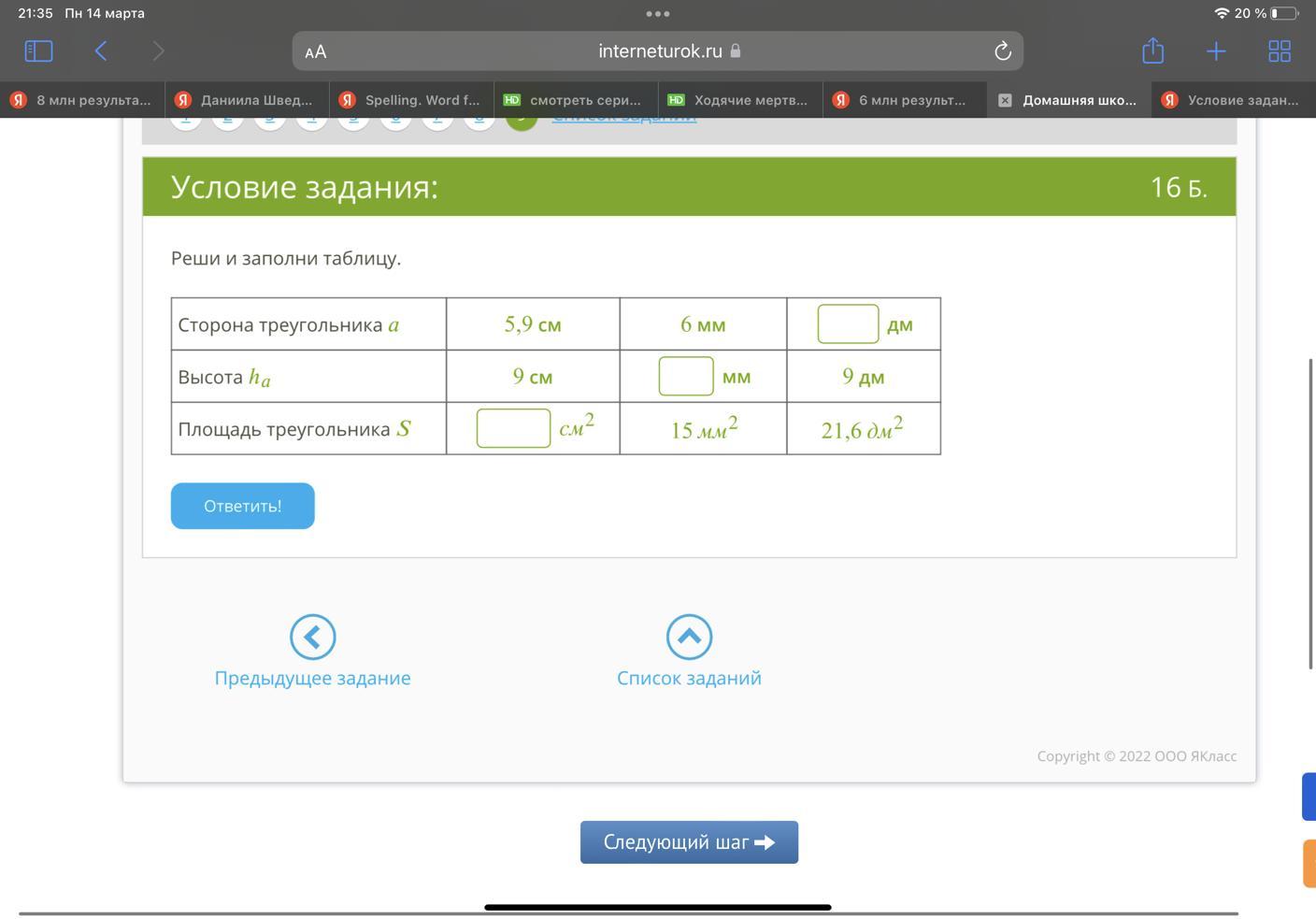Click the Список заданий up-arrow icon

pos(689,637)
